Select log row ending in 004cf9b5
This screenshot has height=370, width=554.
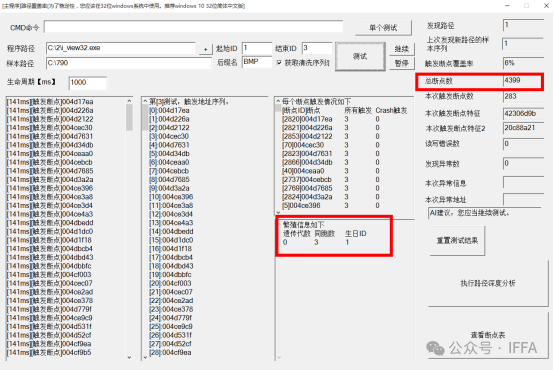pos(49,353)
